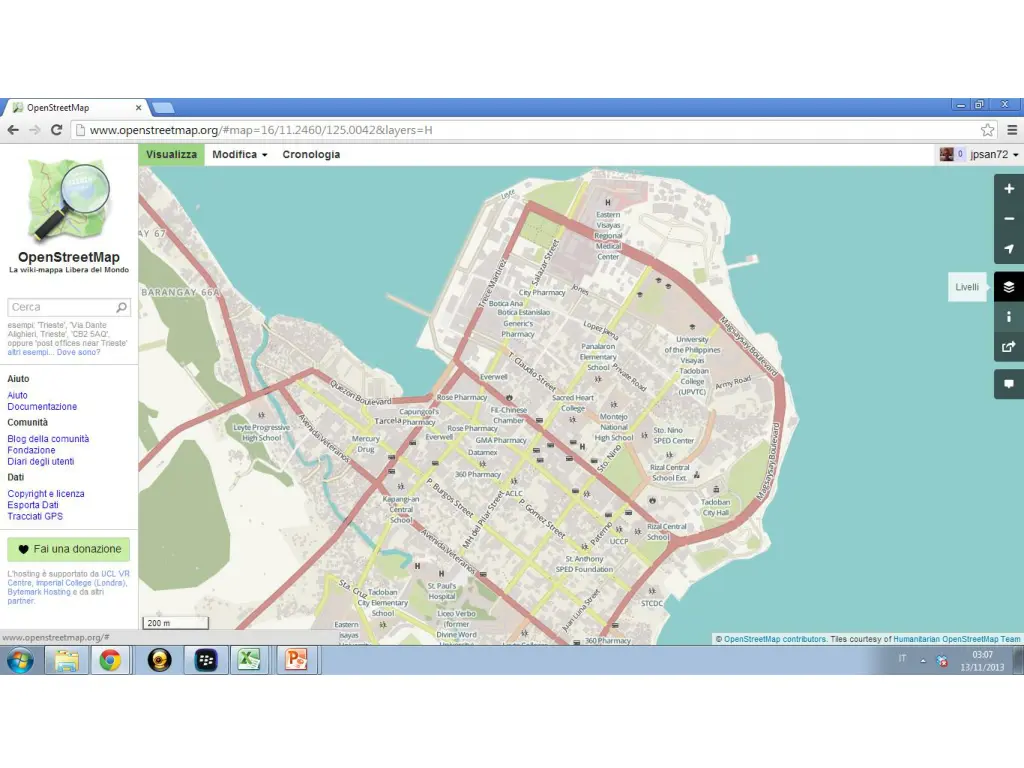Click the St. Paul's Hospital label
This screenshot has width=1024, height=768.
click(441, 591)
